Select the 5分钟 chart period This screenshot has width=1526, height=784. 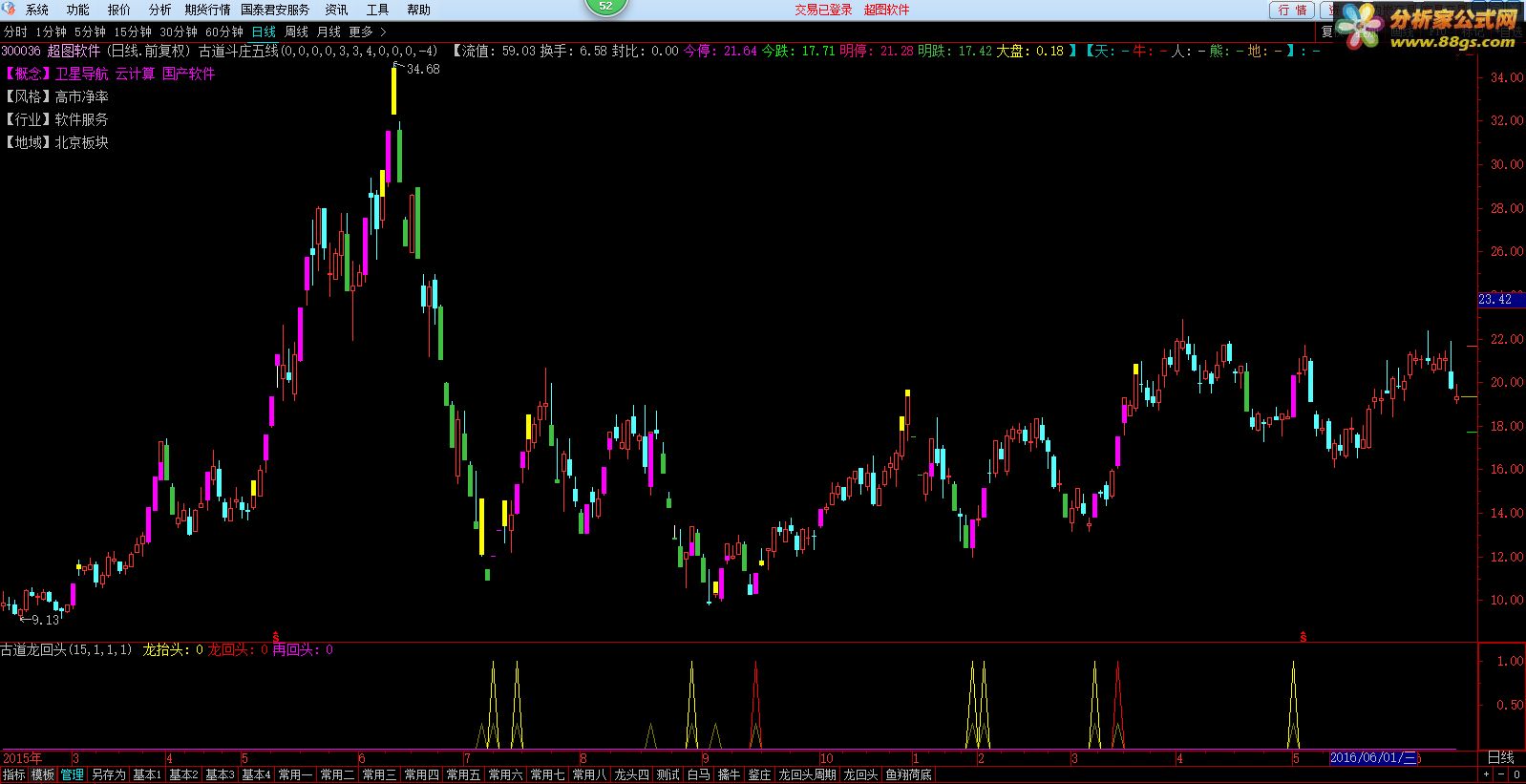[x=90, y=32]
